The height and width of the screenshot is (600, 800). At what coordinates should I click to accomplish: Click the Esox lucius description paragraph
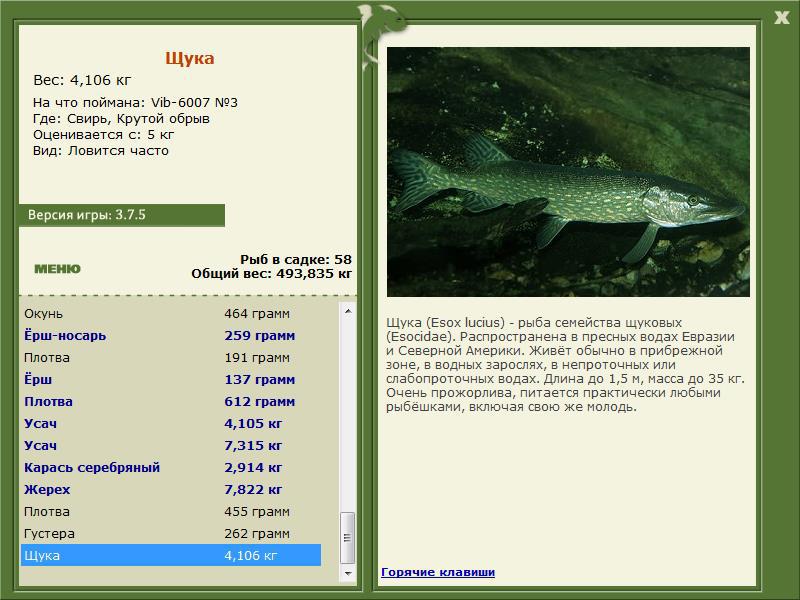(x=565, y=364)
